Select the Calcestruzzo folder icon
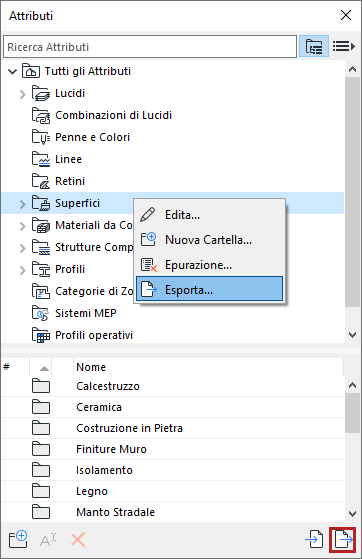The height and width of the screenshot is (559, 362). [41, 386]
